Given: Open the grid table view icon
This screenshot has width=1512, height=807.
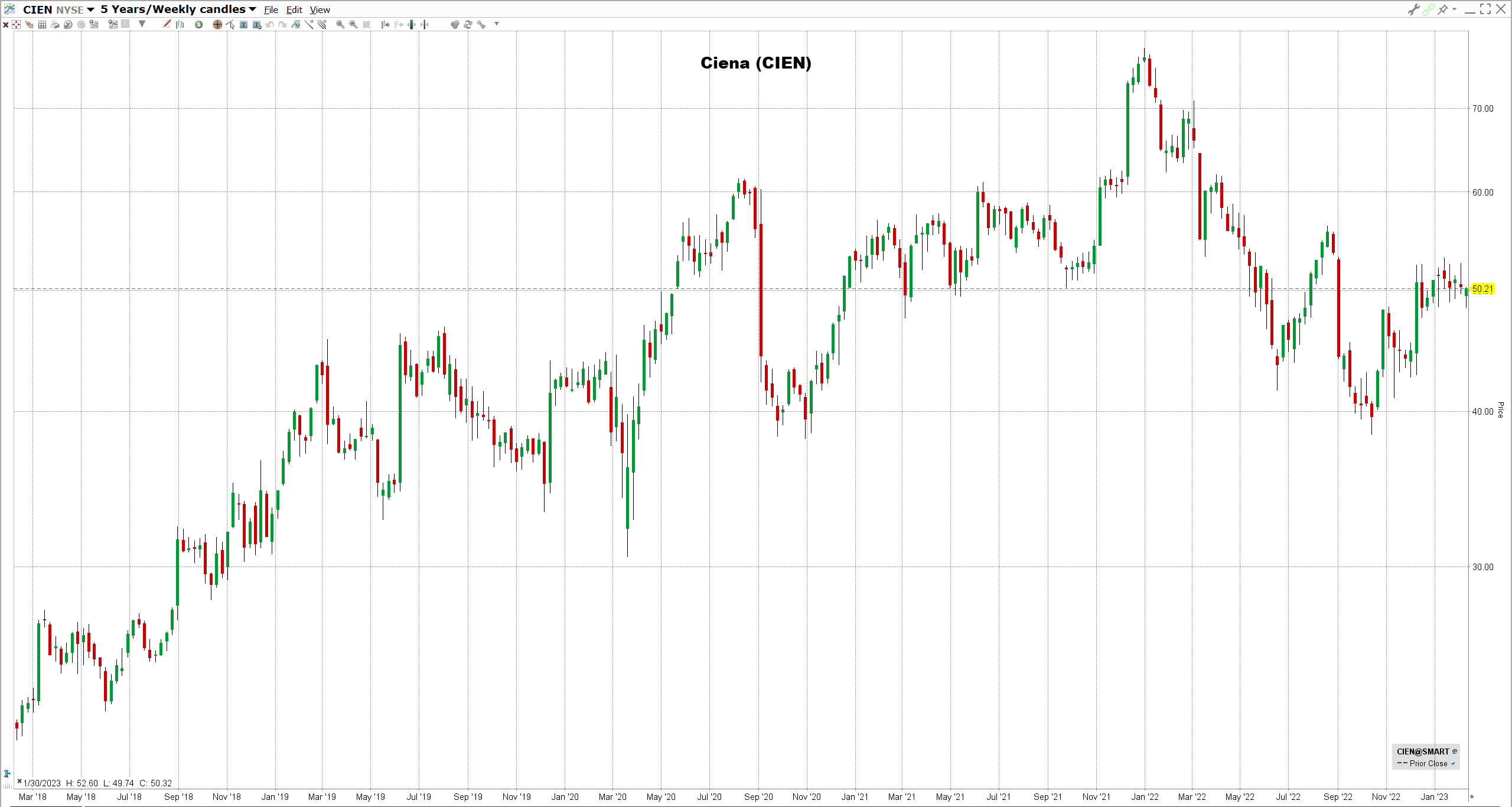Looking at the screenshot, I should (42, 24).
